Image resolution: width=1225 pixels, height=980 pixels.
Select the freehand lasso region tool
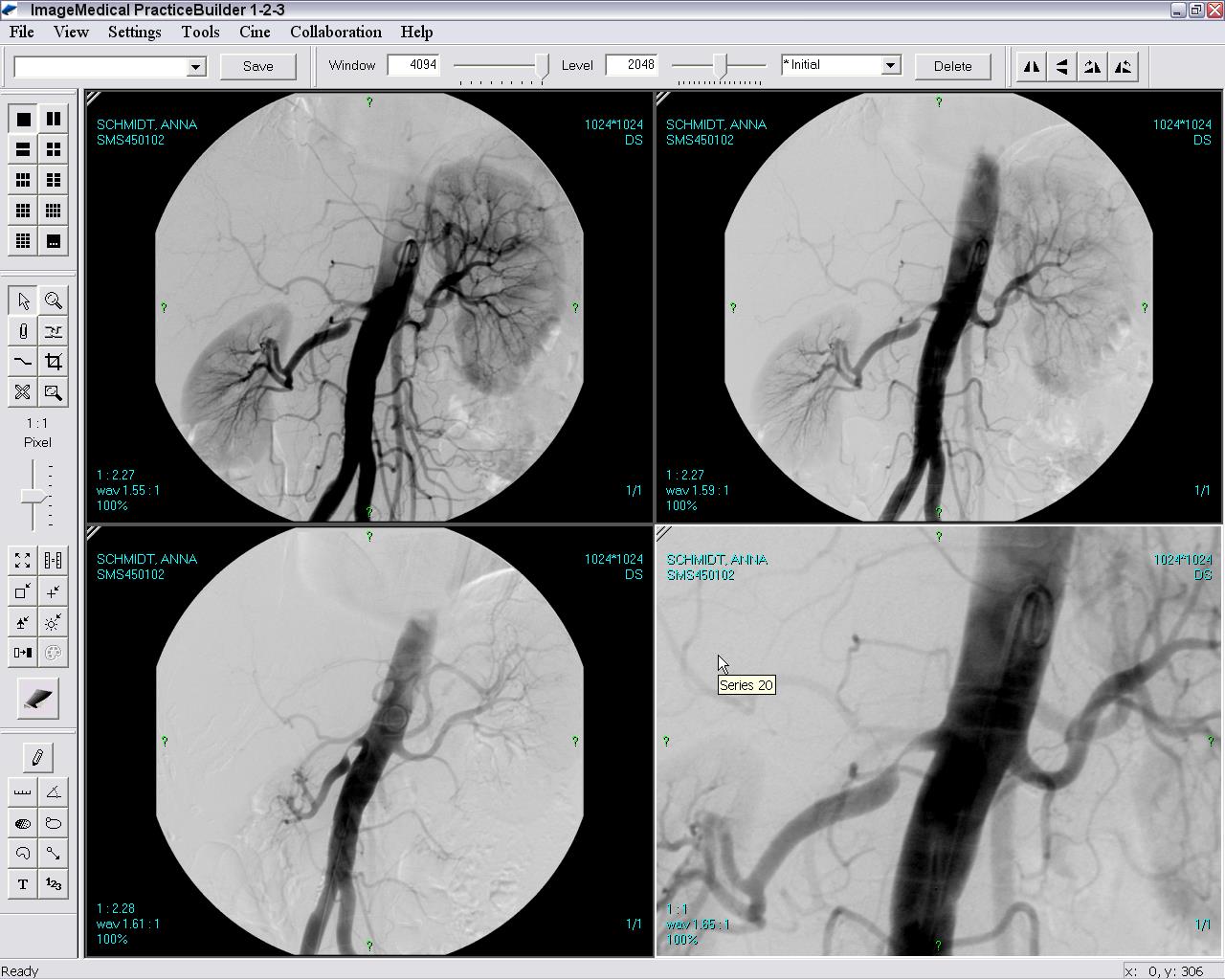24,853
